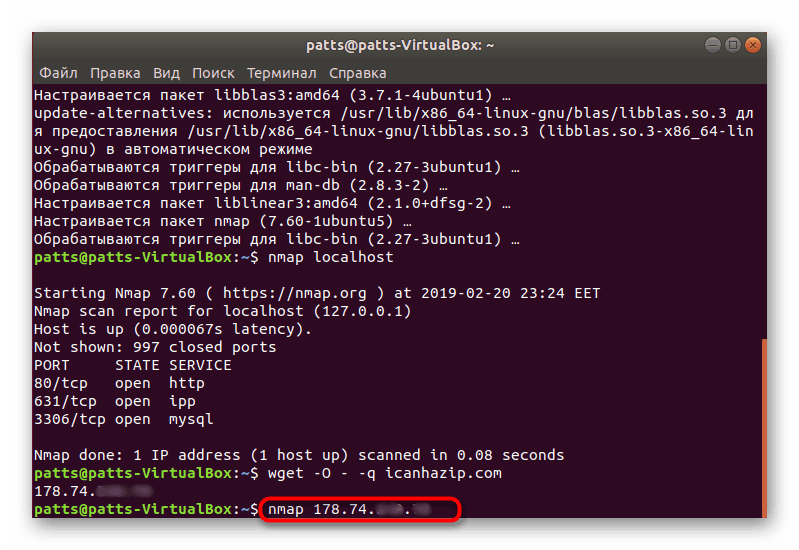Click the 'nmap 178.74' command on last prompt
The width and height of the screenshot is (799, 550).
click(x=349, y=509)
